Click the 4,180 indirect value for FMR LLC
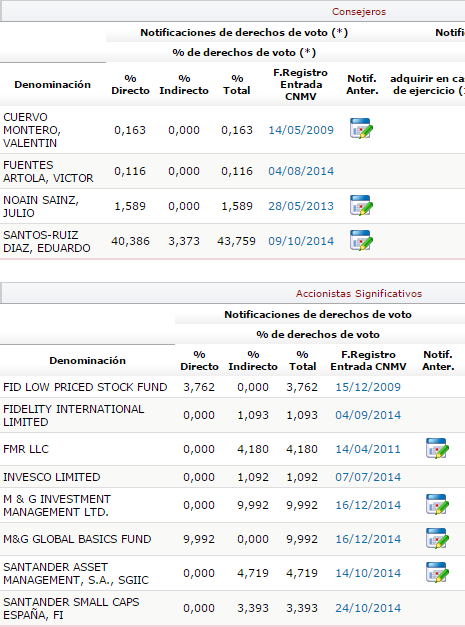Viewport: 465px width, 627px height. [x=253, y=449]
